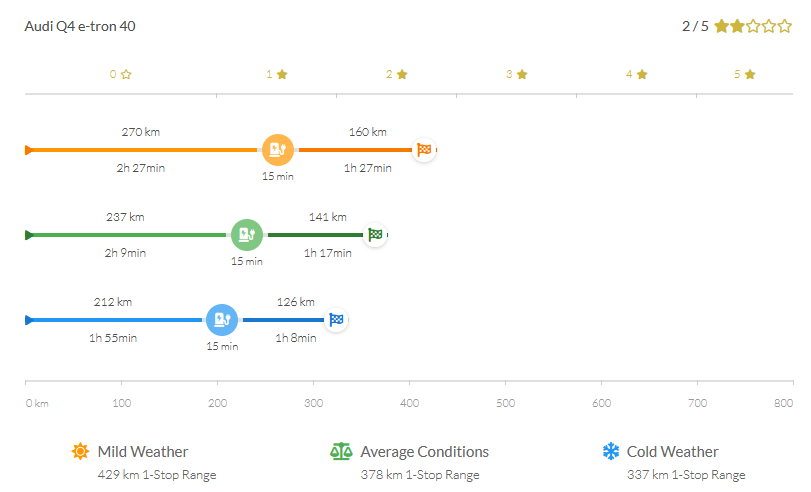811x492 pixels.
Task: Click the green charging station icon
Action: click(x=246, y=235)
